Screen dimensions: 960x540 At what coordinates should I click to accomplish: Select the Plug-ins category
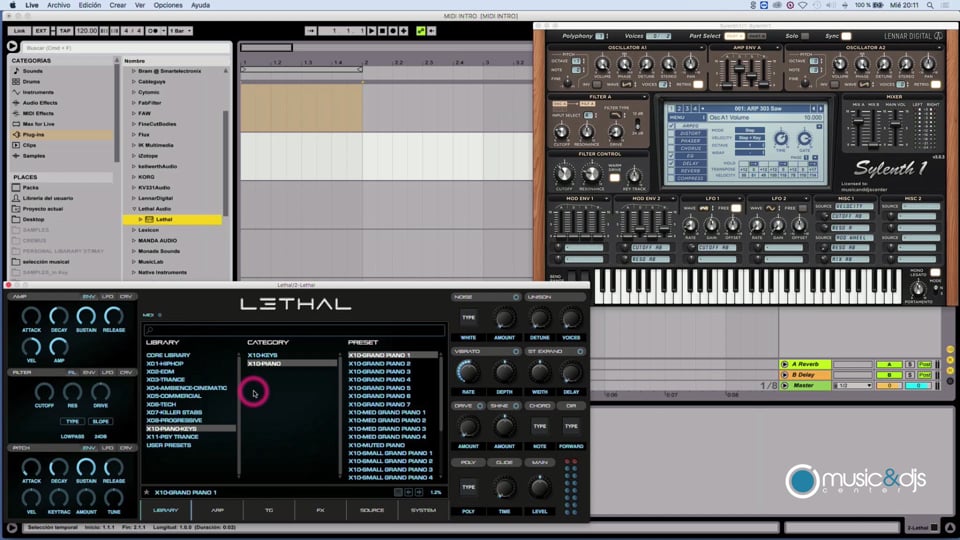tap(33, 135)
